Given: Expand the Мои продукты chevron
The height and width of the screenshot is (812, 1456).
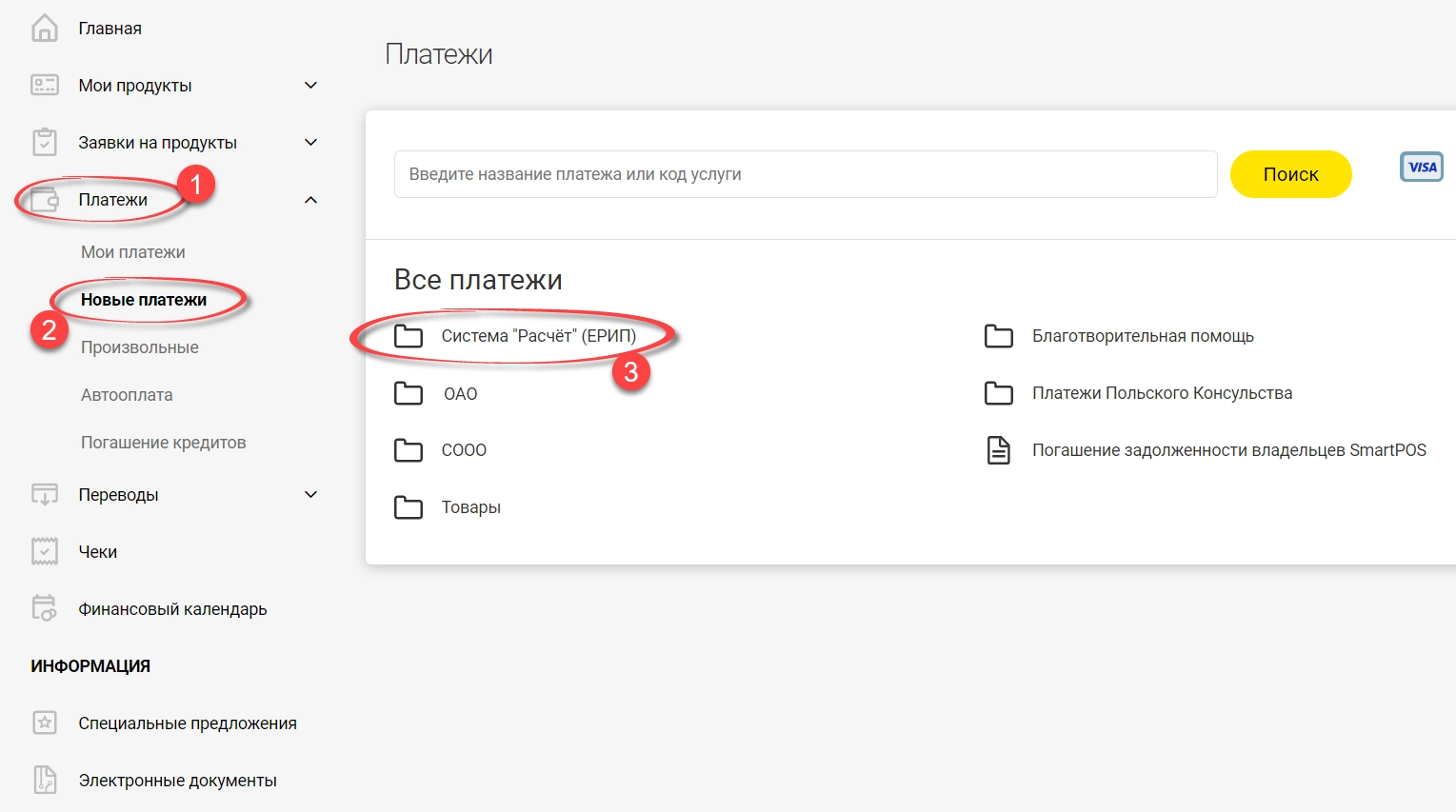Looking at the screenshot, I should click(x=310, y=86).
